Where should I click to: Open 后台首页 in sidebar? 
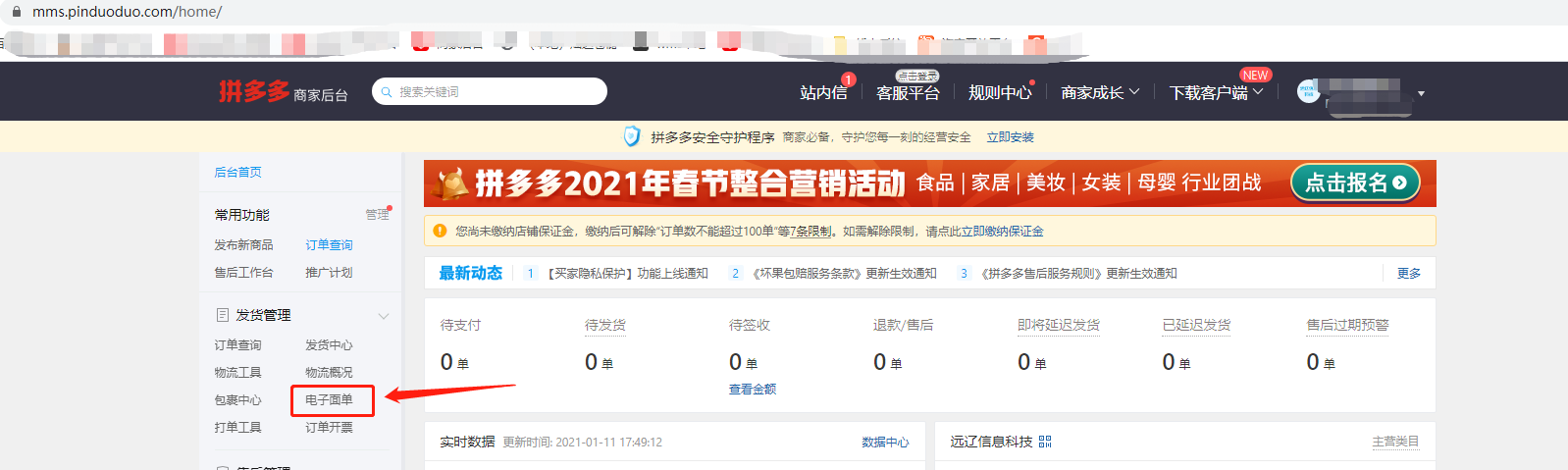[x=237, y=172]
